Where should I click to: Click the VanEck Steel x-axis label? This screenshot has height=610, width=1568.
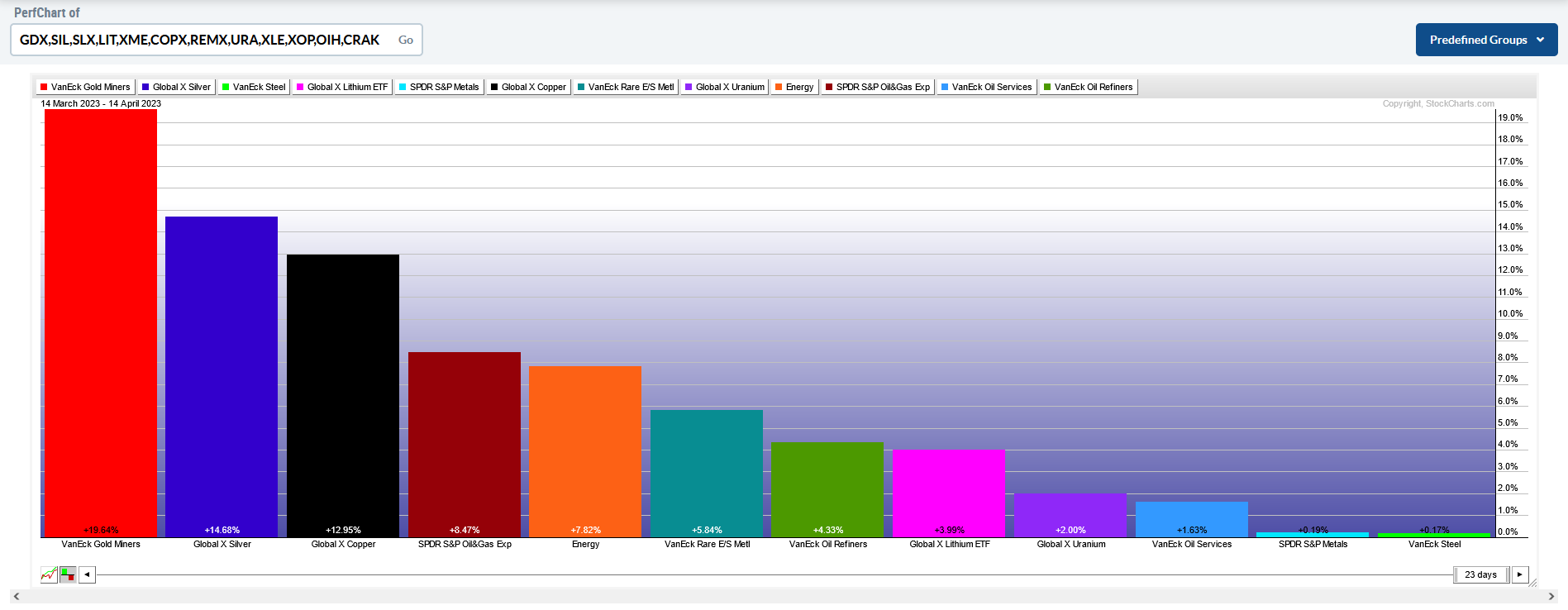click(1434, 544)
